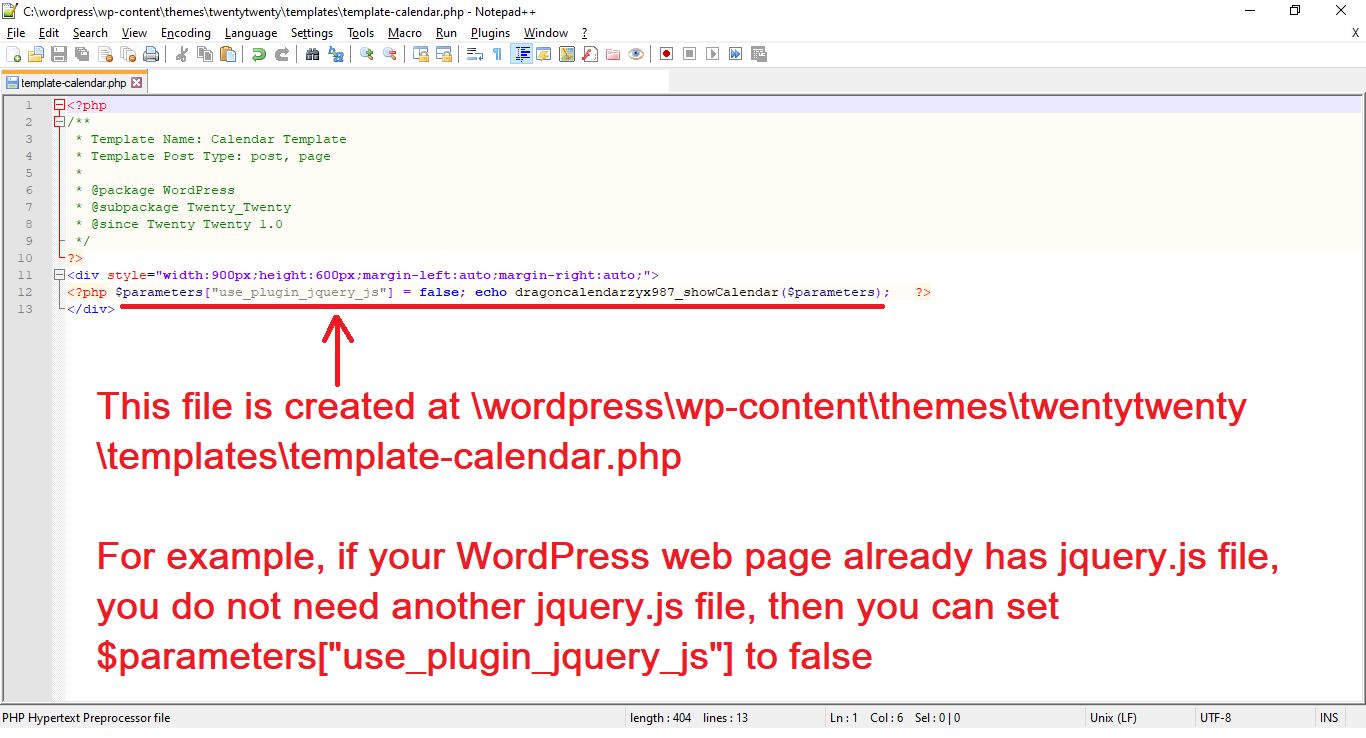Print the document with Print icon
Viewport: 1366px width, 738px height.
tap(151, 54)
